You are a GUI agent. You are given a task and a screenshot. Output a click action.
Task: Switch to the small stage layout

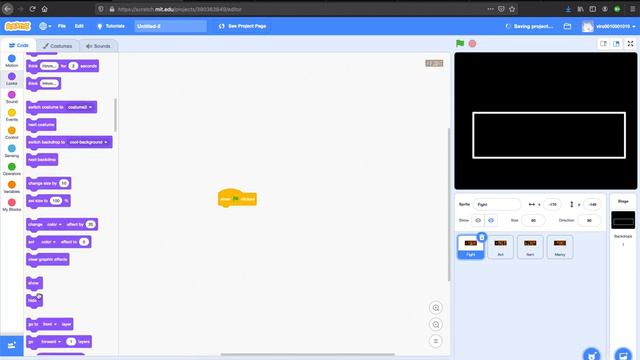tap(603, 44)
